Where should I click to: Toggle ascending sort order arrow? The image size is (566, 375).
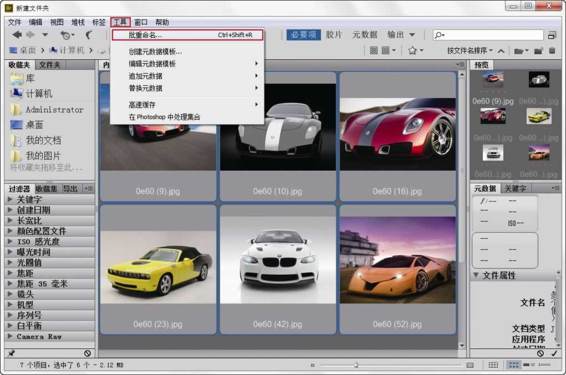(501, 51)
